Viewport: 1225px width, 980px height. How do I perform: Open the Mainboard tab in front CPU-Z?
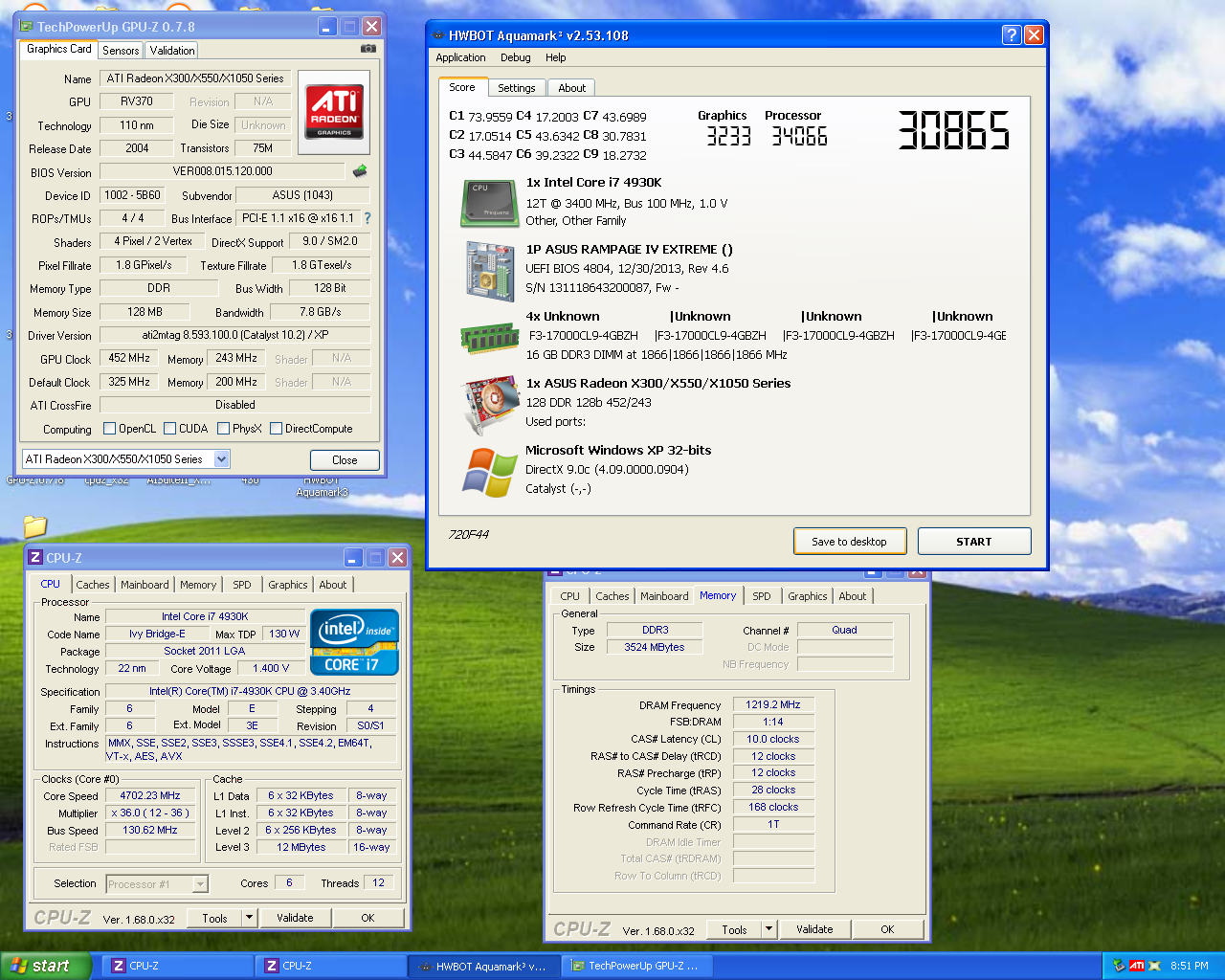(145, 585)
